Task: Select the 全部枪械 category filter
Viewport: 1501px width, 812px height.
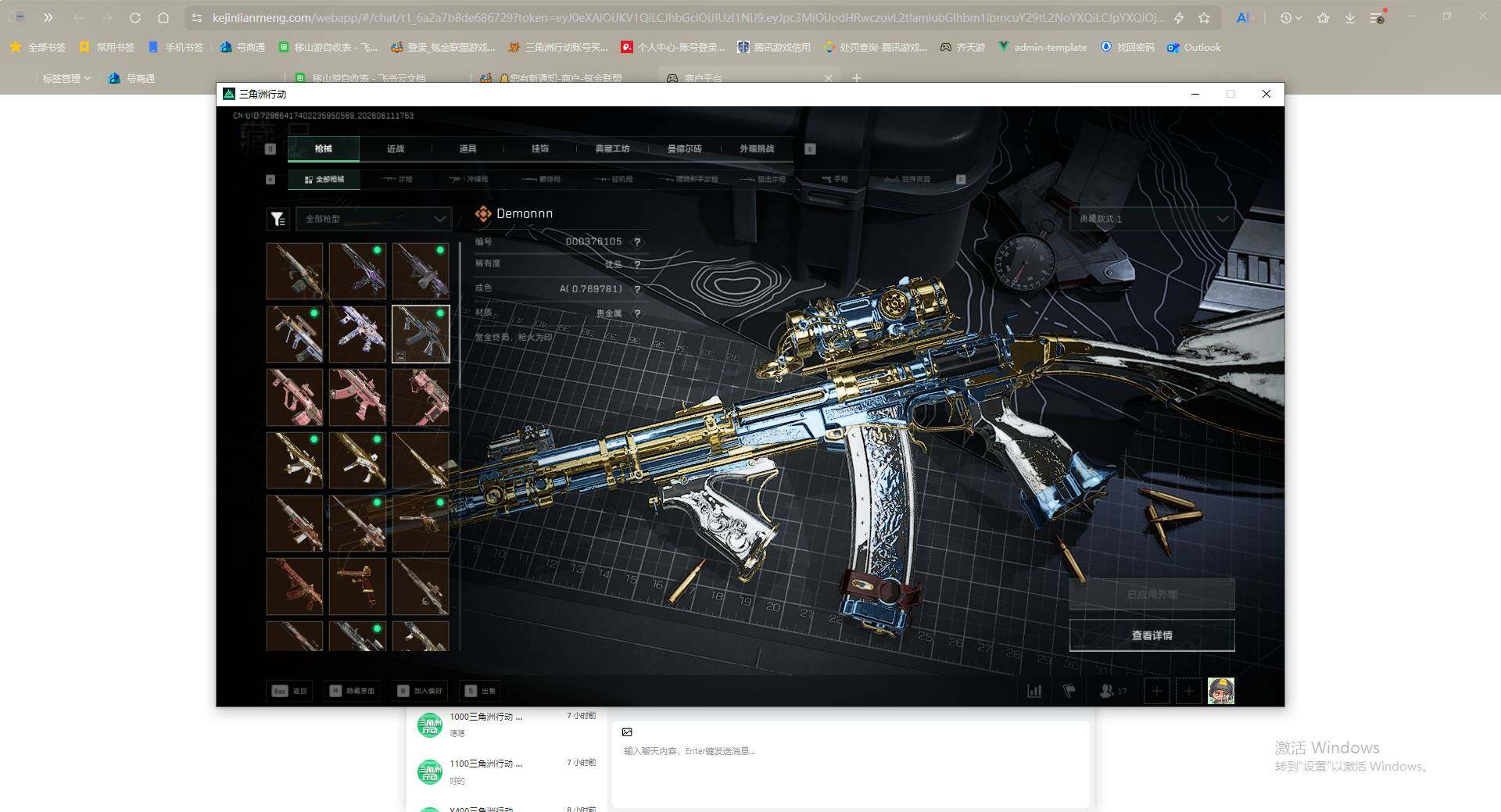Action: coord(324,179)
